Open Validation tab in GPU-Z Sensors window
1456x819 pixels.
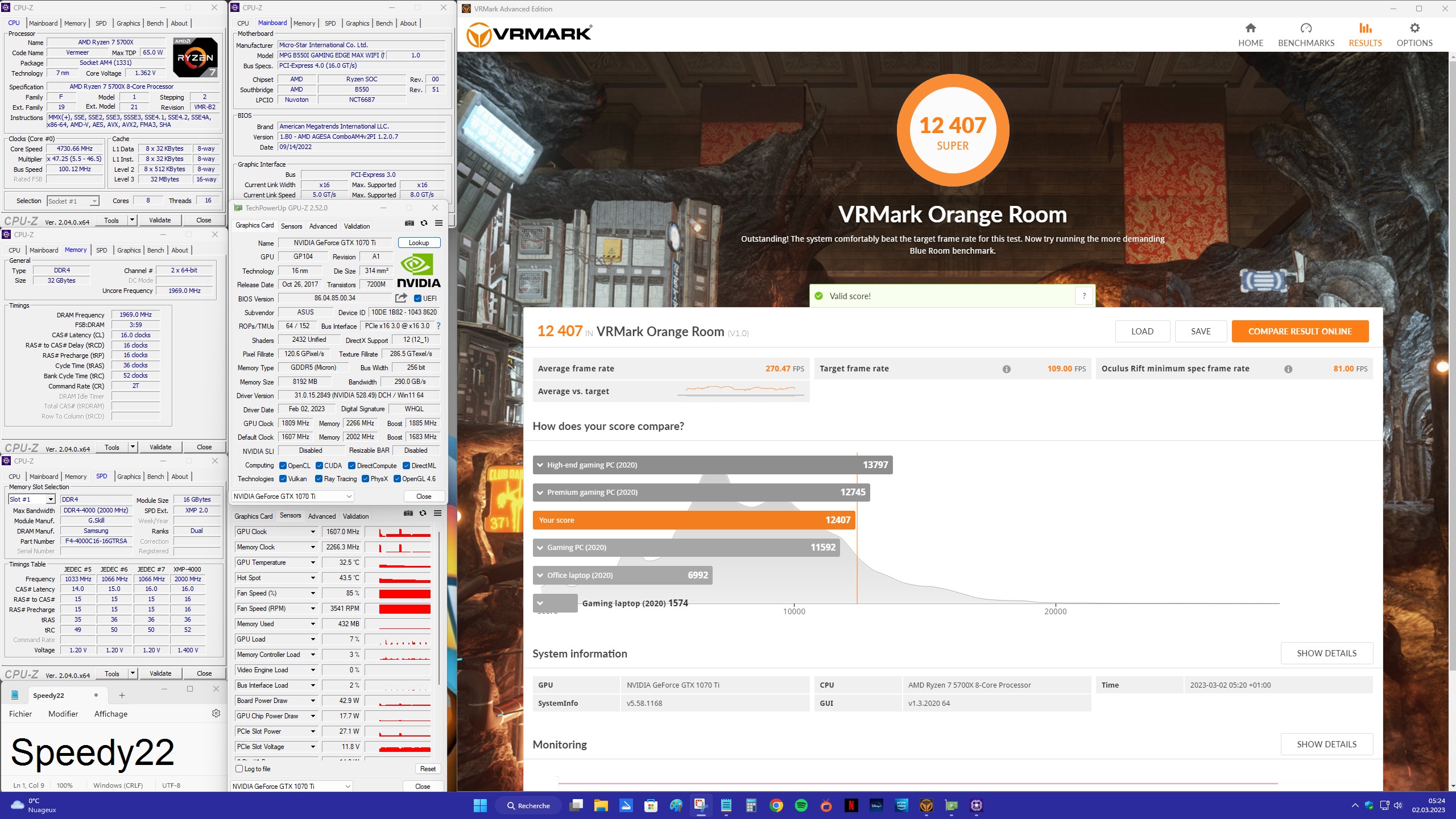[355, 516]
